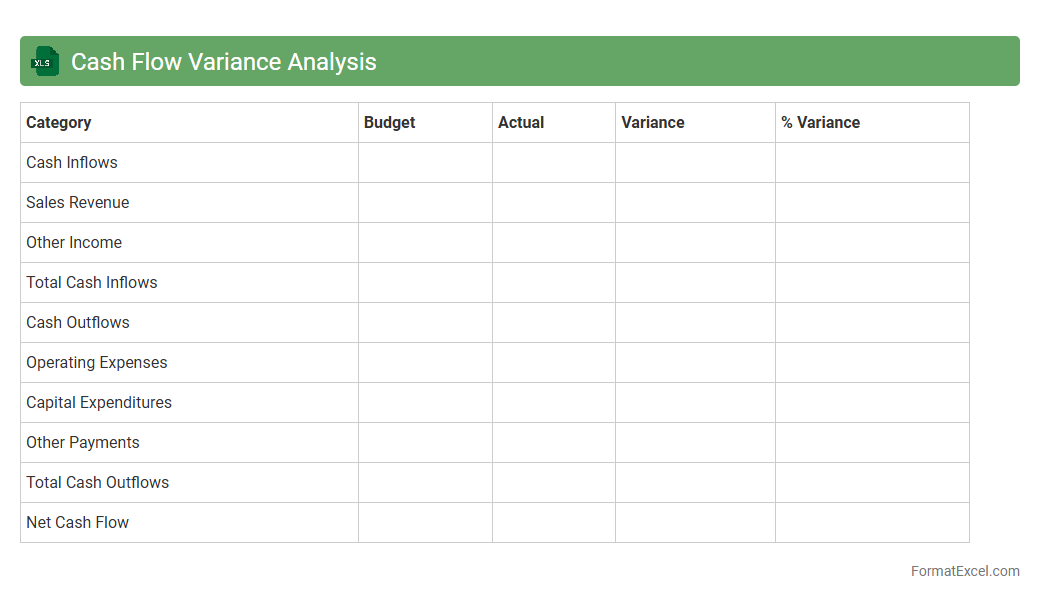Viewport: 1040px width, 600px height.
Task: Click the Cash Flow Variance Analysis title
Action: (x=223, y=61)
